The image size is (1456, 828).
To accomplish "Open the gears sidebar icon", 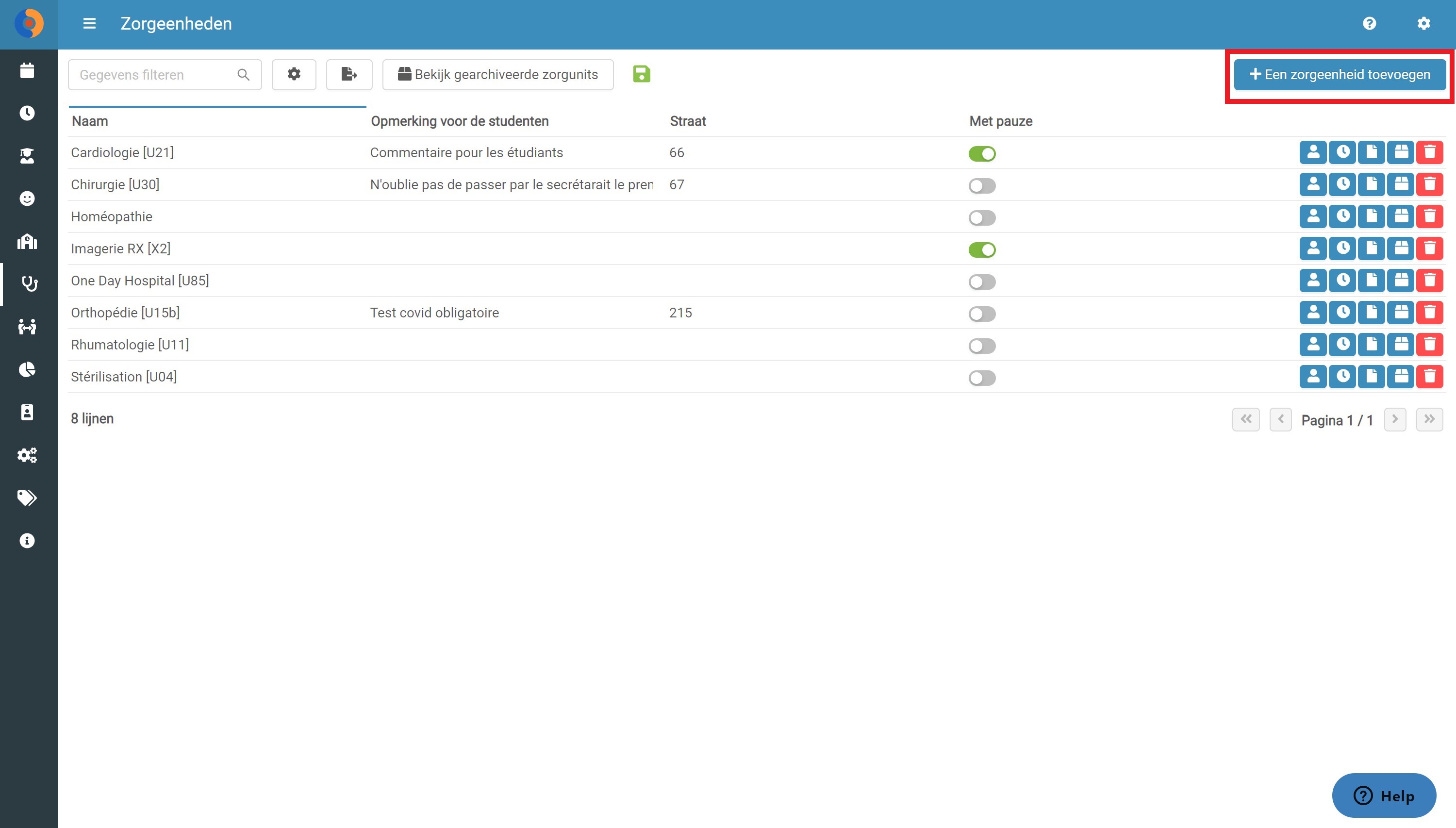I will tap(27, 455).
